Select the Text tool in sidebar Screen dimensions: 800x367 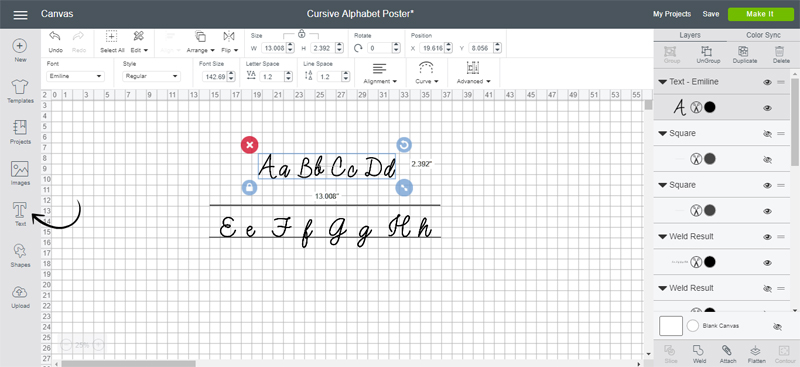pos(20,214)
